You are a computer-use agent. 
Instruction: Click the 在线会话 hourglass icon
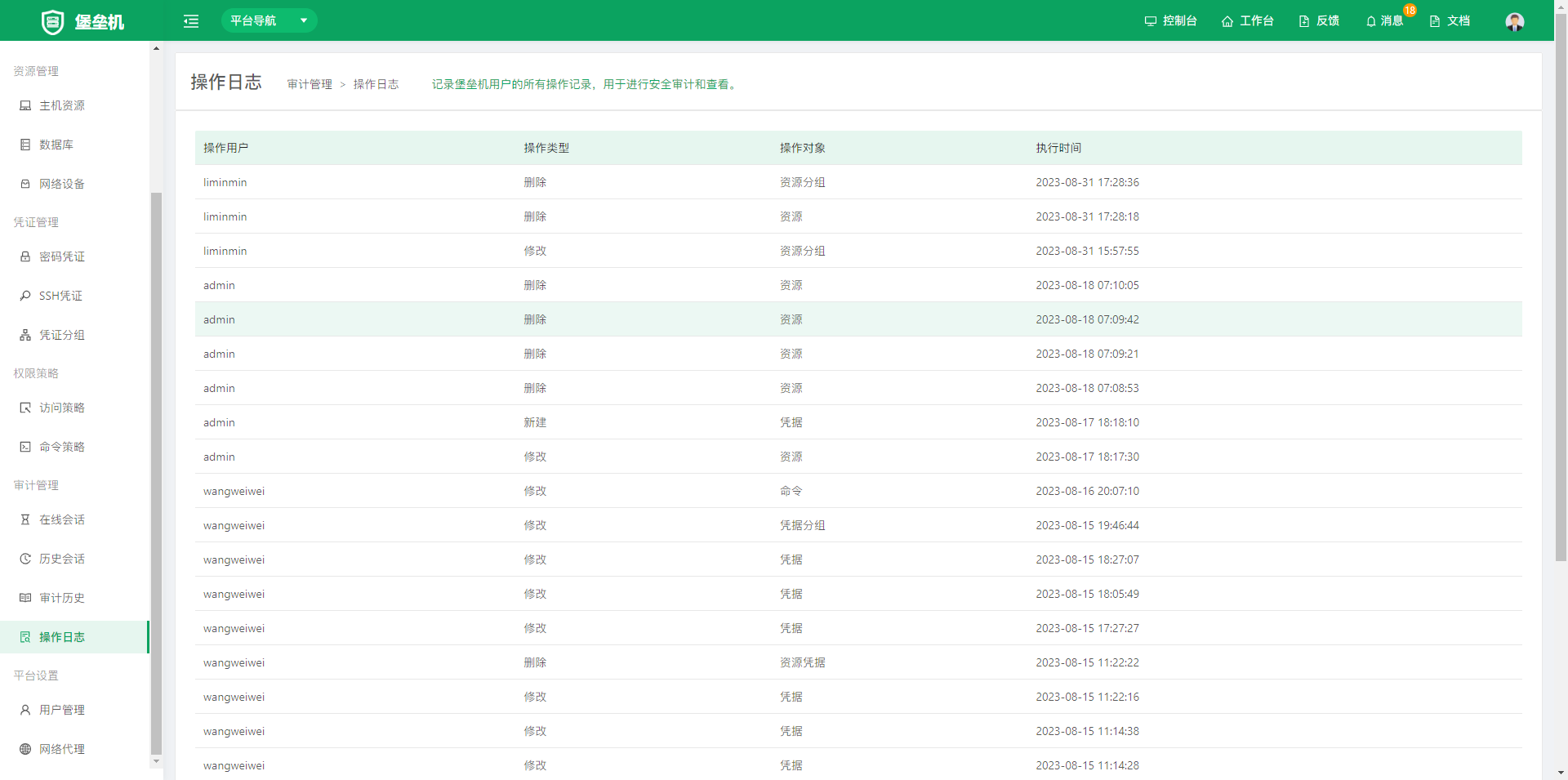25,519
